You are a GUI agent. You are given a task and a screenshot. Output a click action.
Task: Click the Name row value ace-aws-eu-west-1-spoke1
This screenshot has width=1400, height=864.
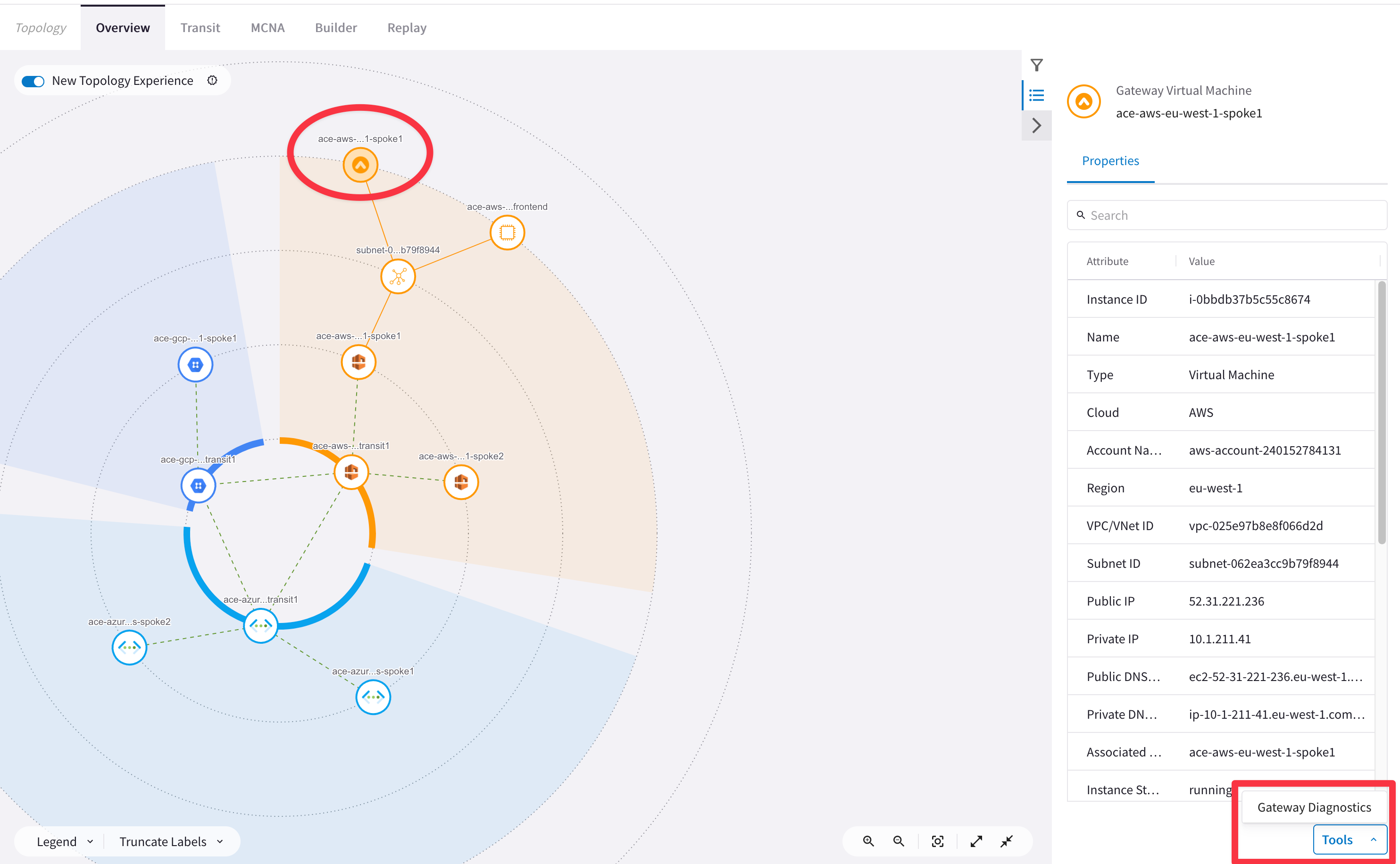coord(1262,337)
